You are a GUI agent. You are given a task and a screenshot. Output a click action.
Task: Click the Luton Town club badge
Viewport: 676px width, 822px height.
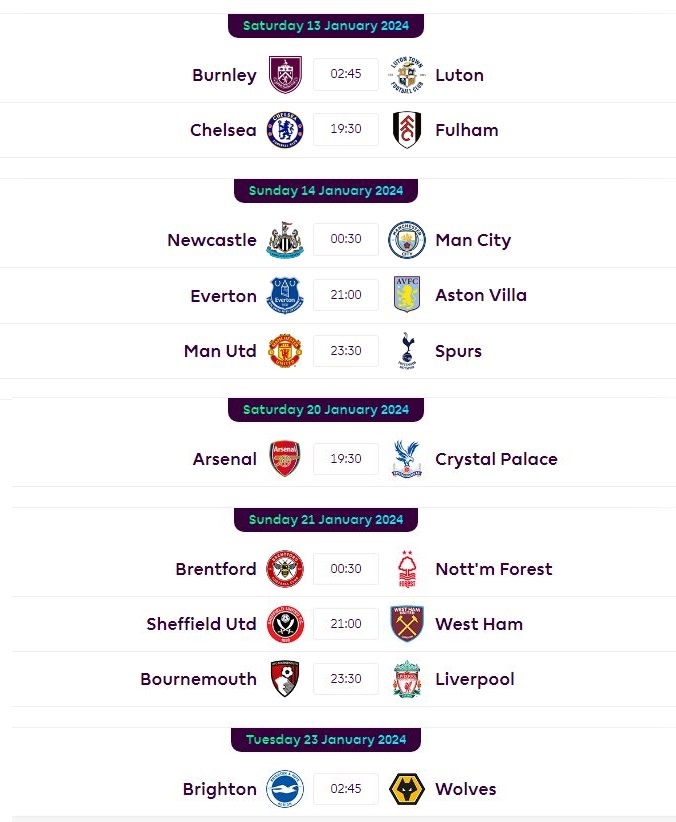[x=407, y=75]
